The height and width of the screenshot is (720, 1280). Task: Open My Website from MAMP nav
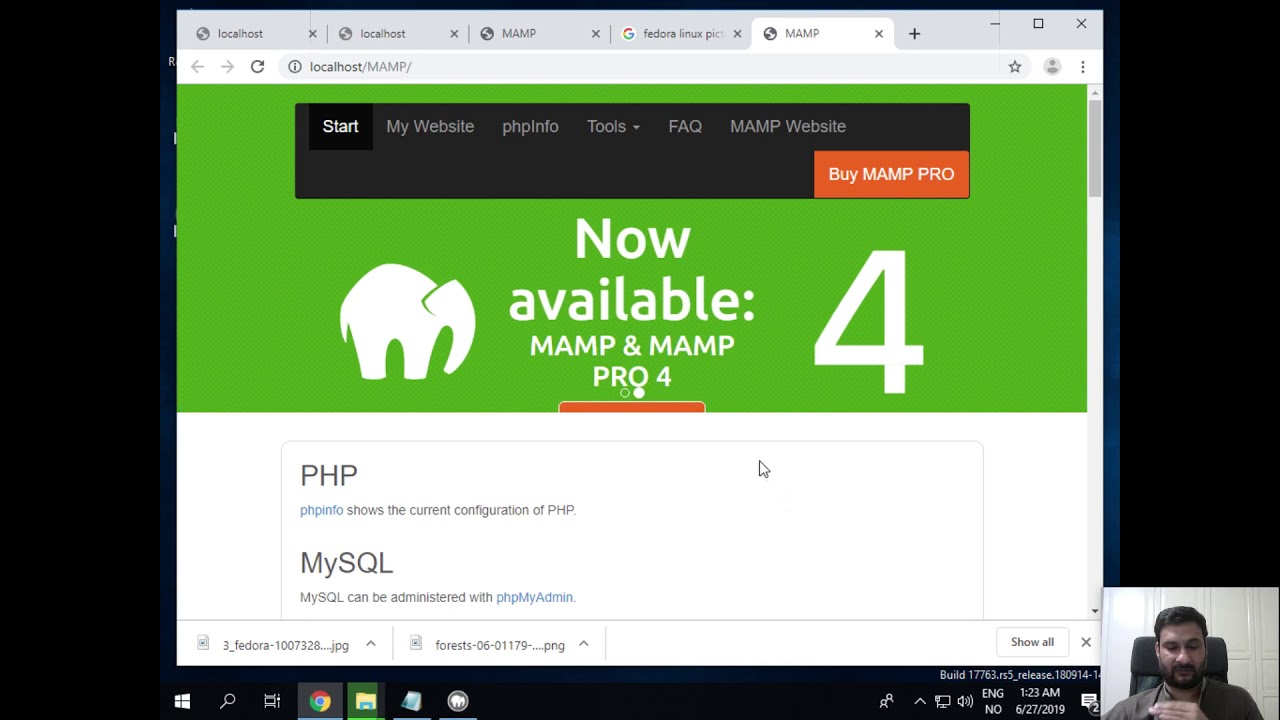[430, 126]
